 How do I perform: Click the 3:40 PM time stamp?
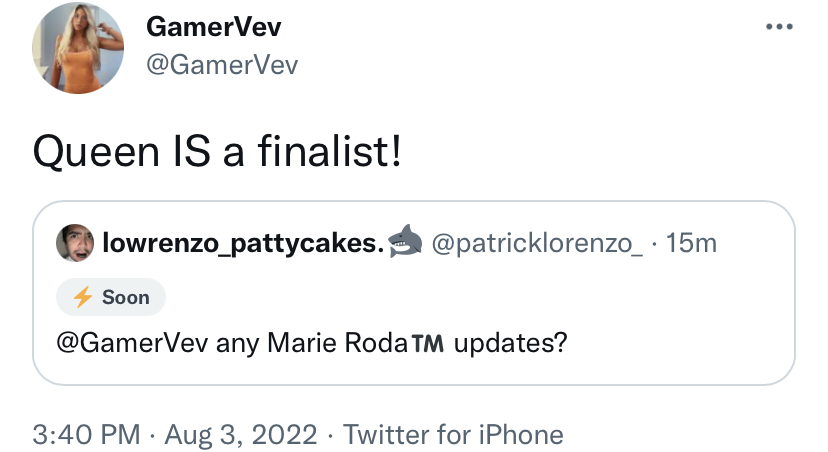[x=87, y=435]
